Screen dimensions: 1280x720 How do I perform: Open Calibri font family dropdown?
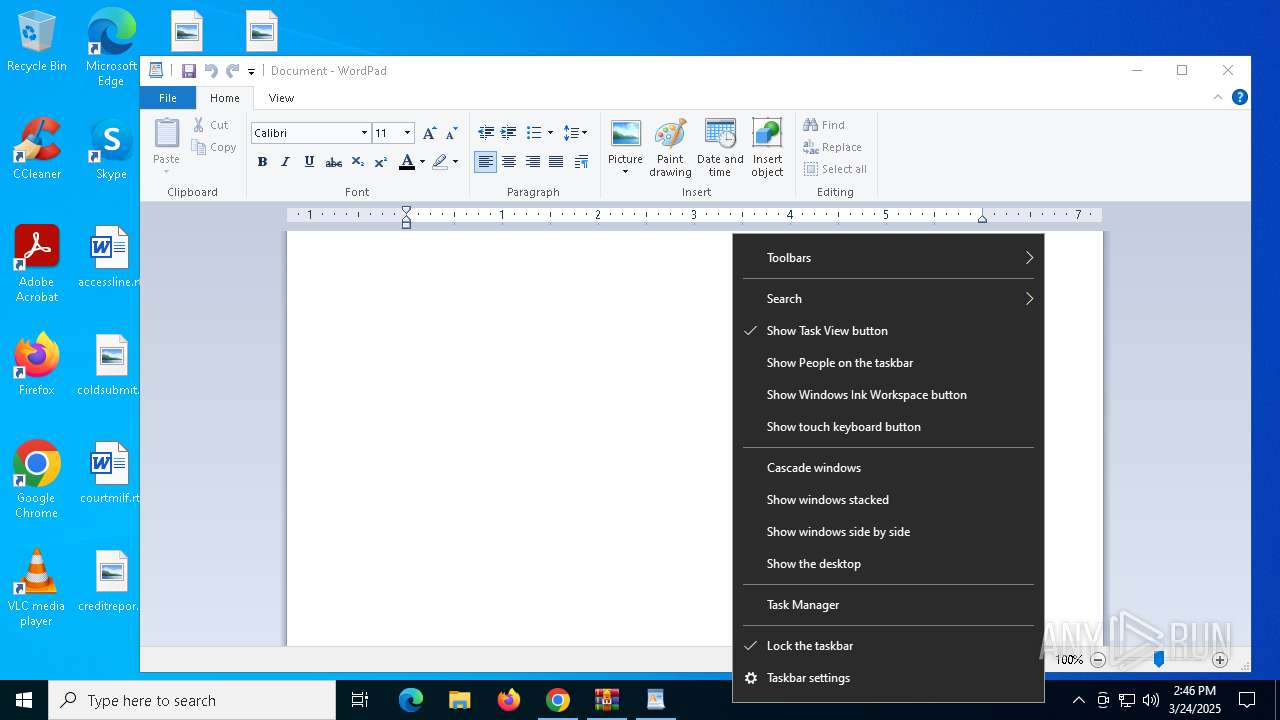[364, 133]
